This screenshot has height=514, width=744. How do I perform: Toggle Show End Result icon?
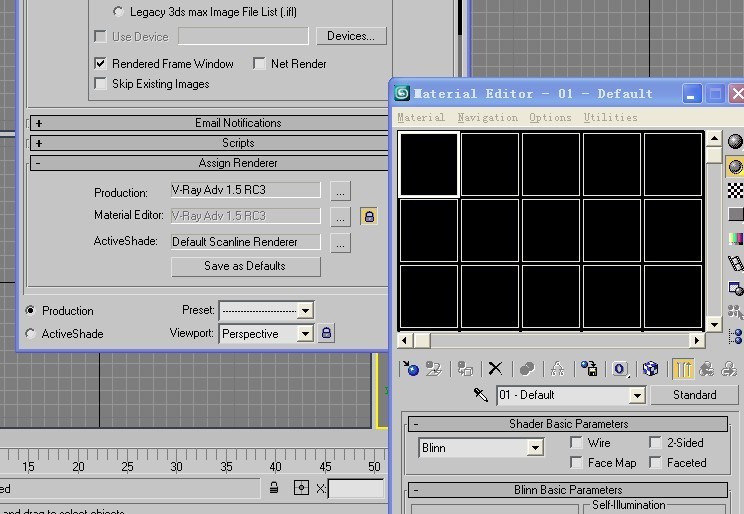[683, 369]
